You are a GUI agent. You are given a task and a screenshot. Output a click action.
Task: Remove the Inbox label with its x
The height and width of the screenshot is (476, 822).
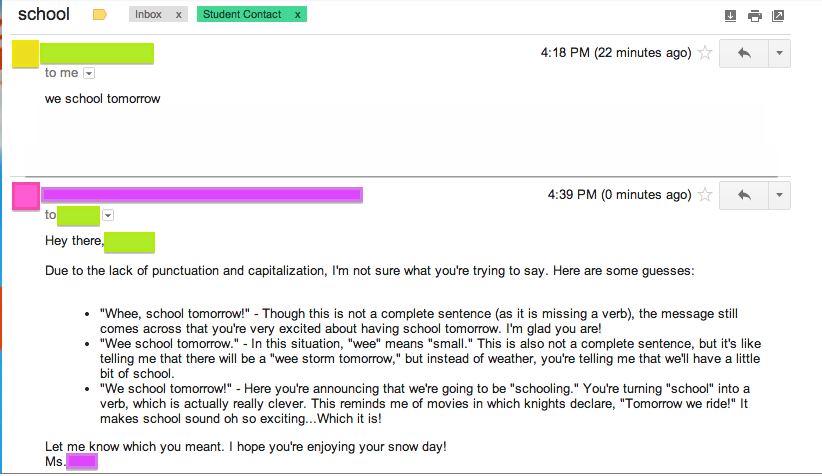point(178,15)
